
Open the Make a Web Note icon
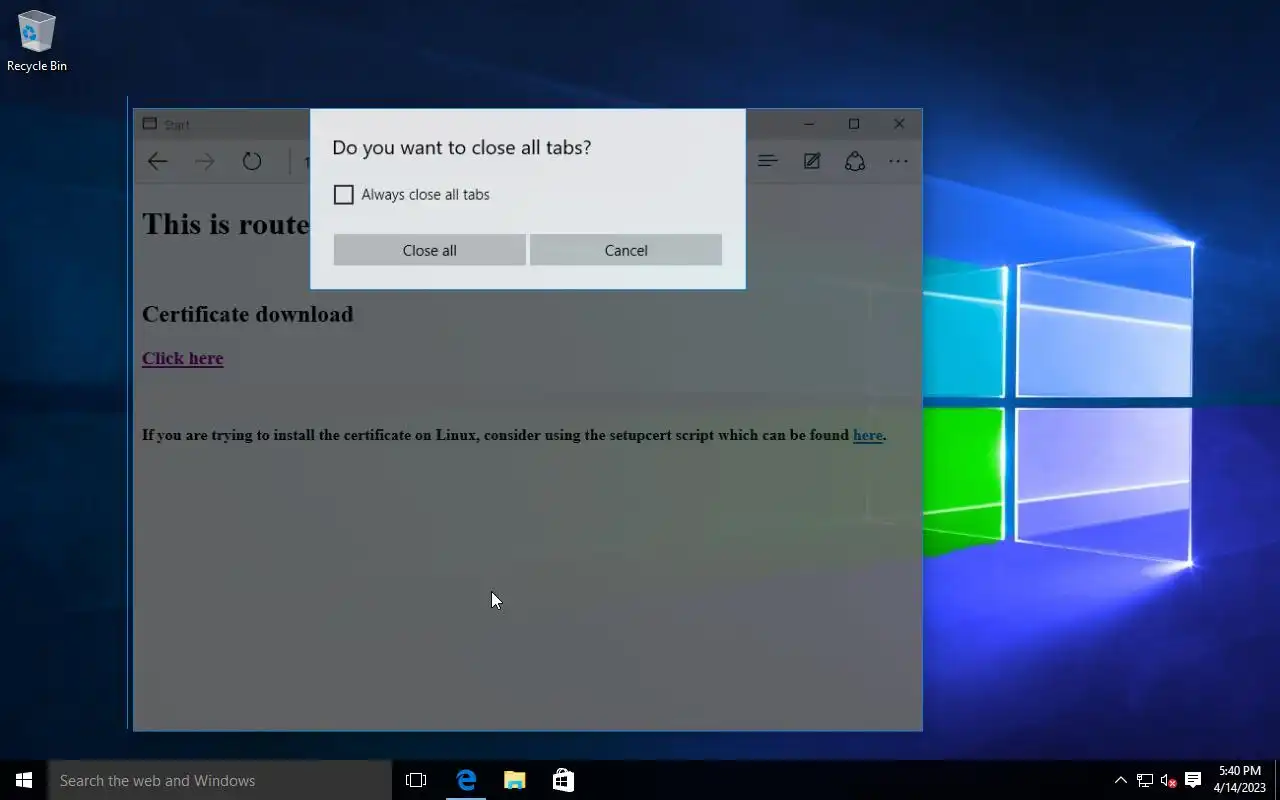point(812,161)
